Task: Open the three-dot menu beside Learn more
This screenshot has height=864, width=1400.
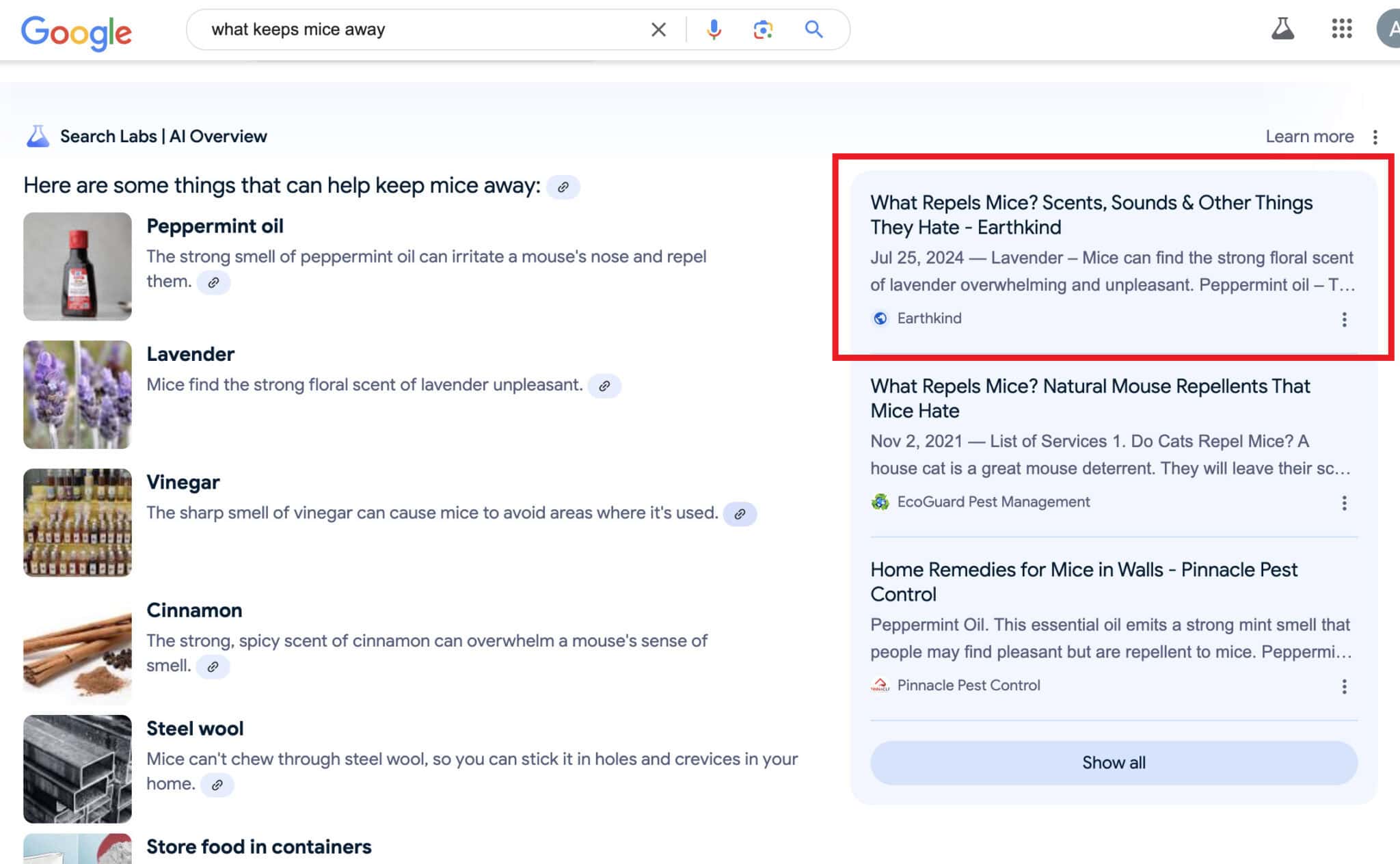Action: (1375, 137)
